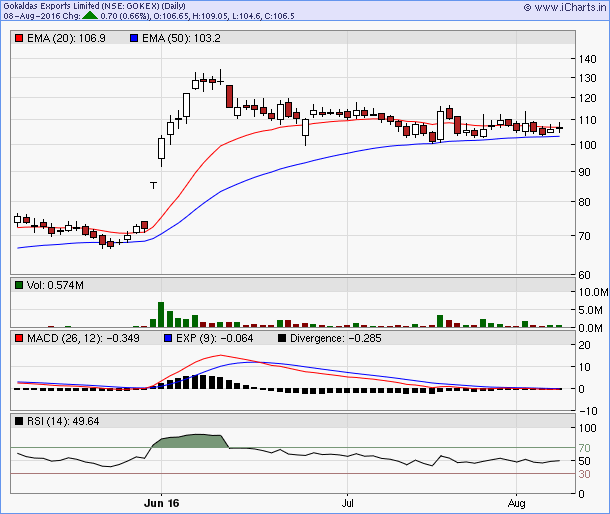Click the EMA (50): 103.2 label
This screenshot has width=610, height=514.
pos(181,38)
